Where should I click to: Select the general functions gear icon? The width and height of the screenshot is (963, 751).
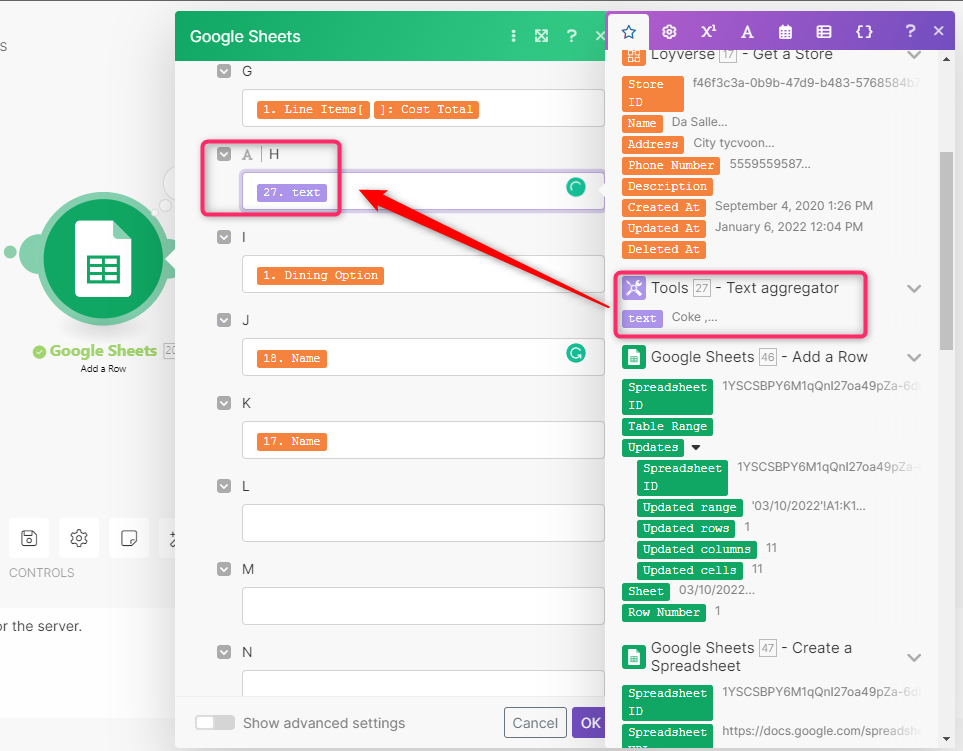[668, 31]
